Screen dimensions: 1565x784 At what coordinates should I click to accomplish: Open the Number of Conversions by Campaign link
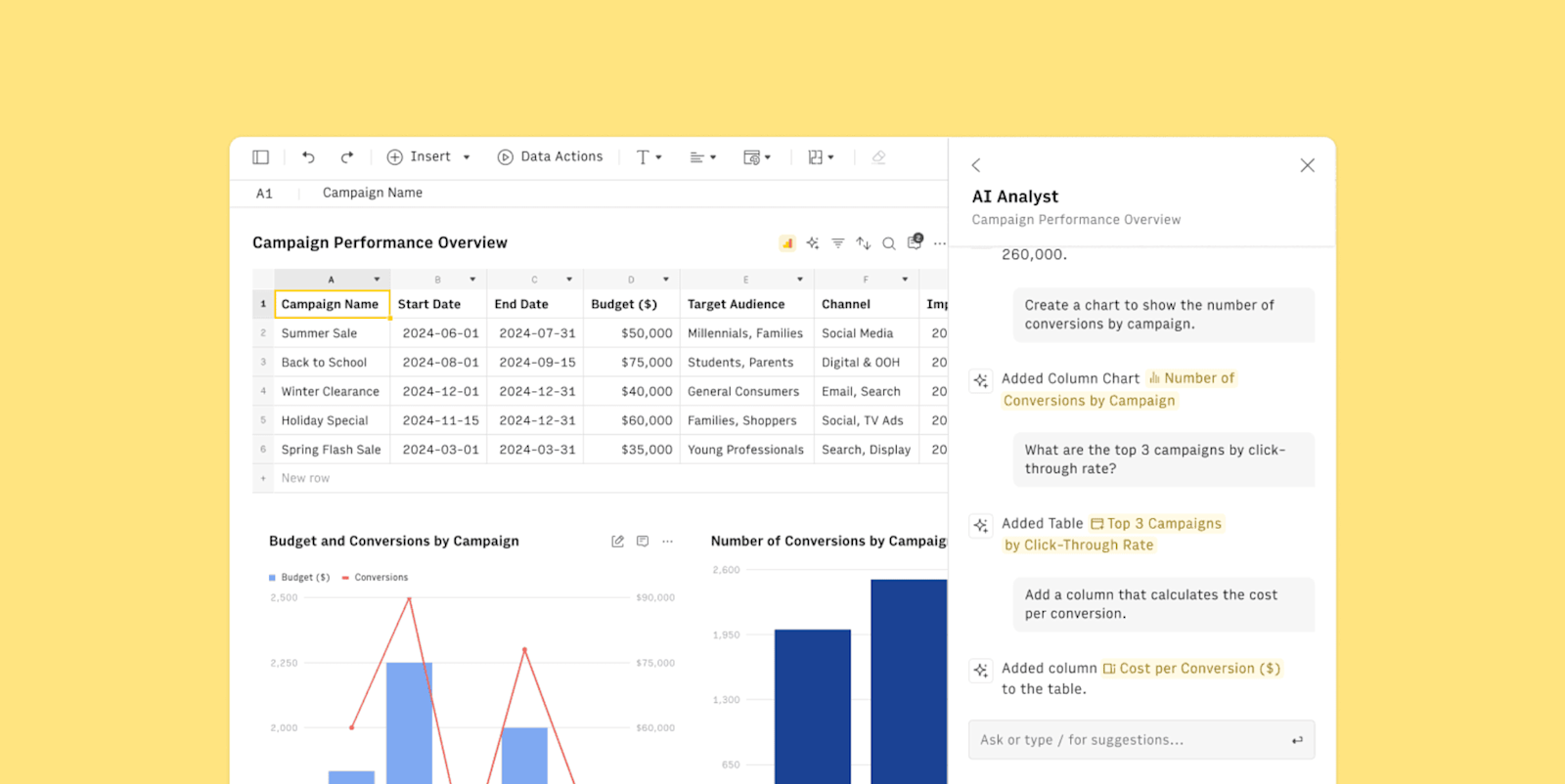1119,389
